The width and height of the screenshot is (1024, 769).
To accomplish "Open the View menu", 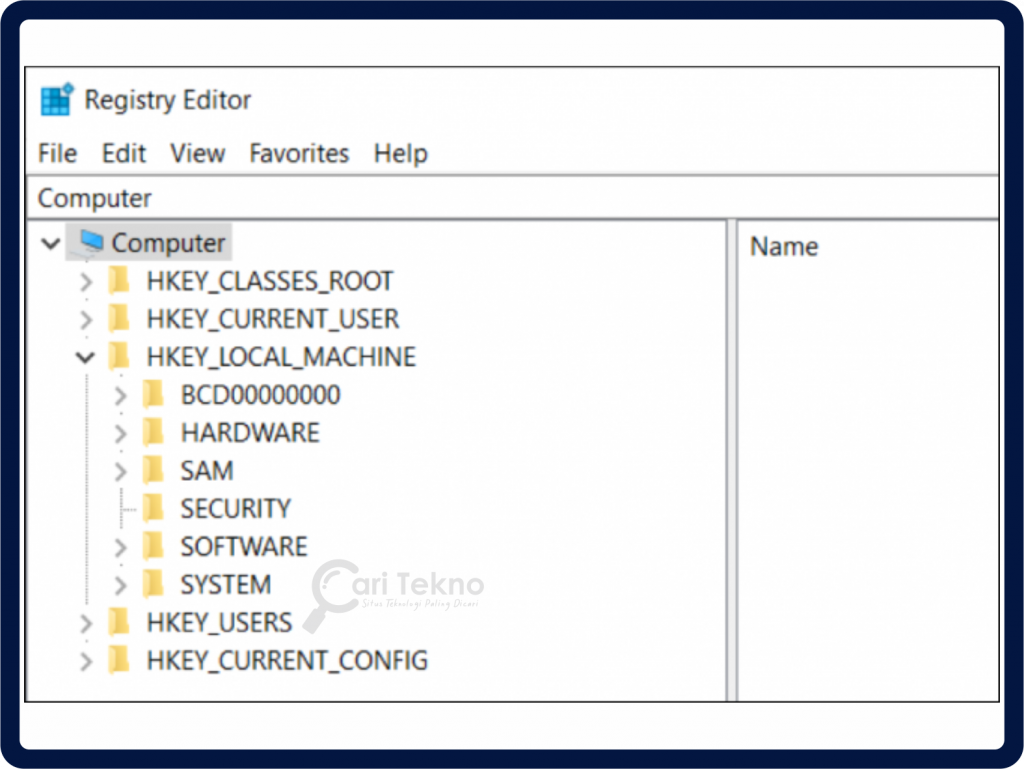I will click(x=197, y=153).
